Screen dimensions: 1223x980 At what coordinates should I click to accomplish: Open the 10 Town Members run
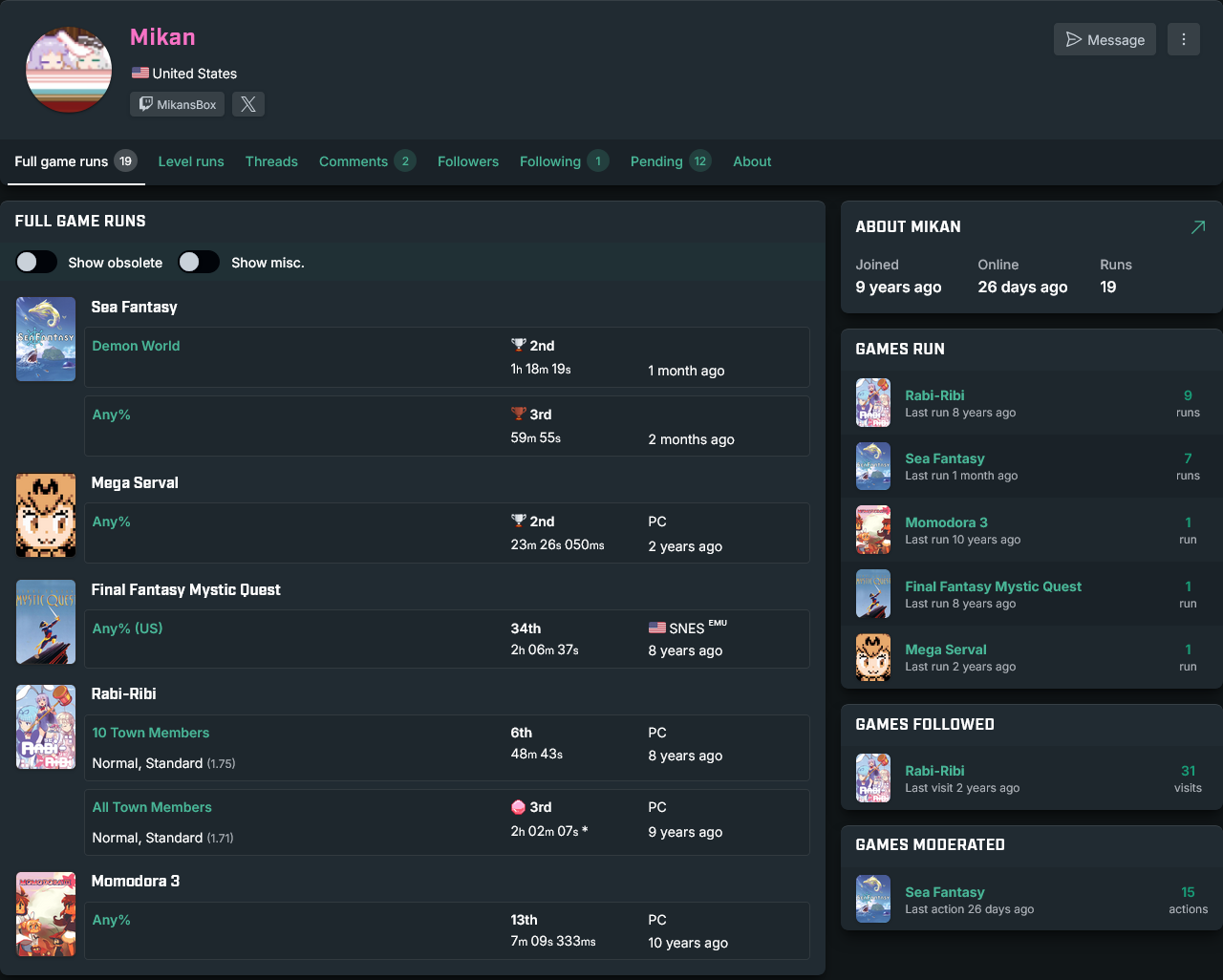click(x=151, y=733)
